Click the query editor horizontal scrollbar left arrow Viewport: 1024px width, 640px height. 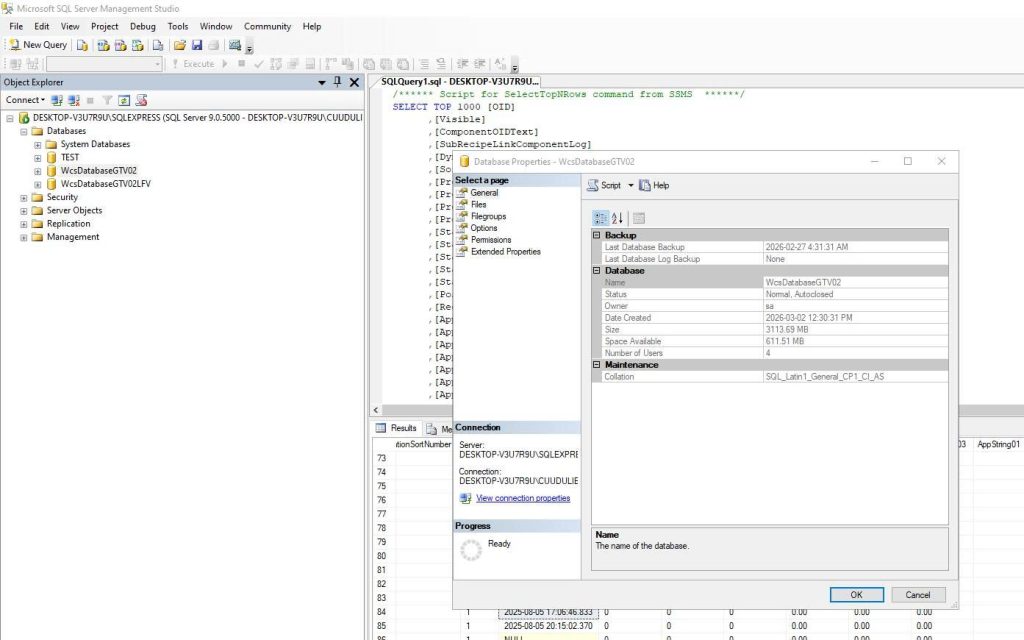(x=376, y=411)
